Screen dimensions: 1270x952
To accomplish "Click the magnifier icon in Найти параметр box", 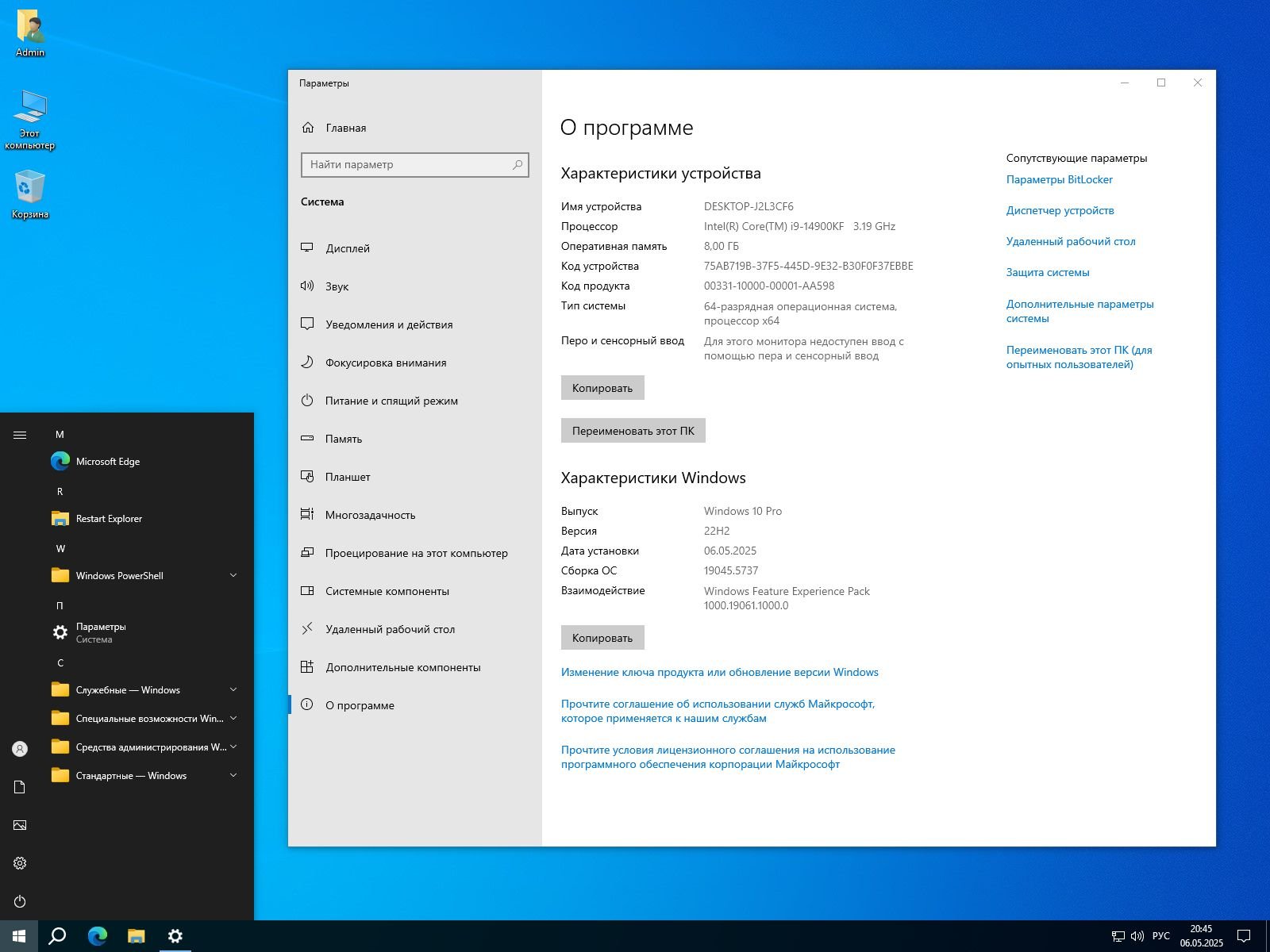I will click(x=518, y=164).
